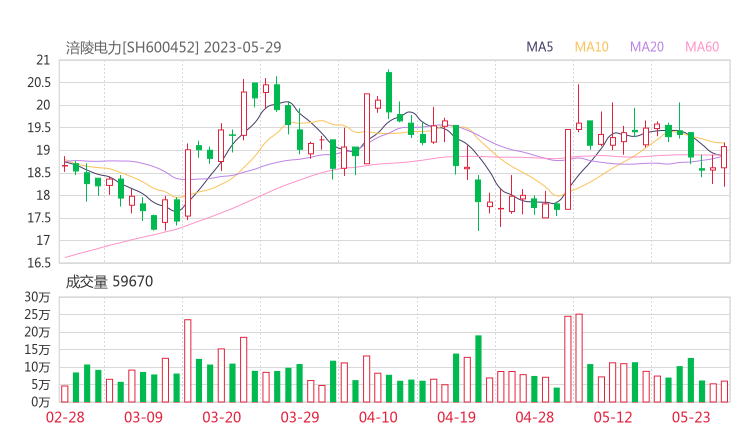The height and width of the screenshot is (440, 740).
Task: Click the 0万 volume axis label
Action: tap(41, 402)
